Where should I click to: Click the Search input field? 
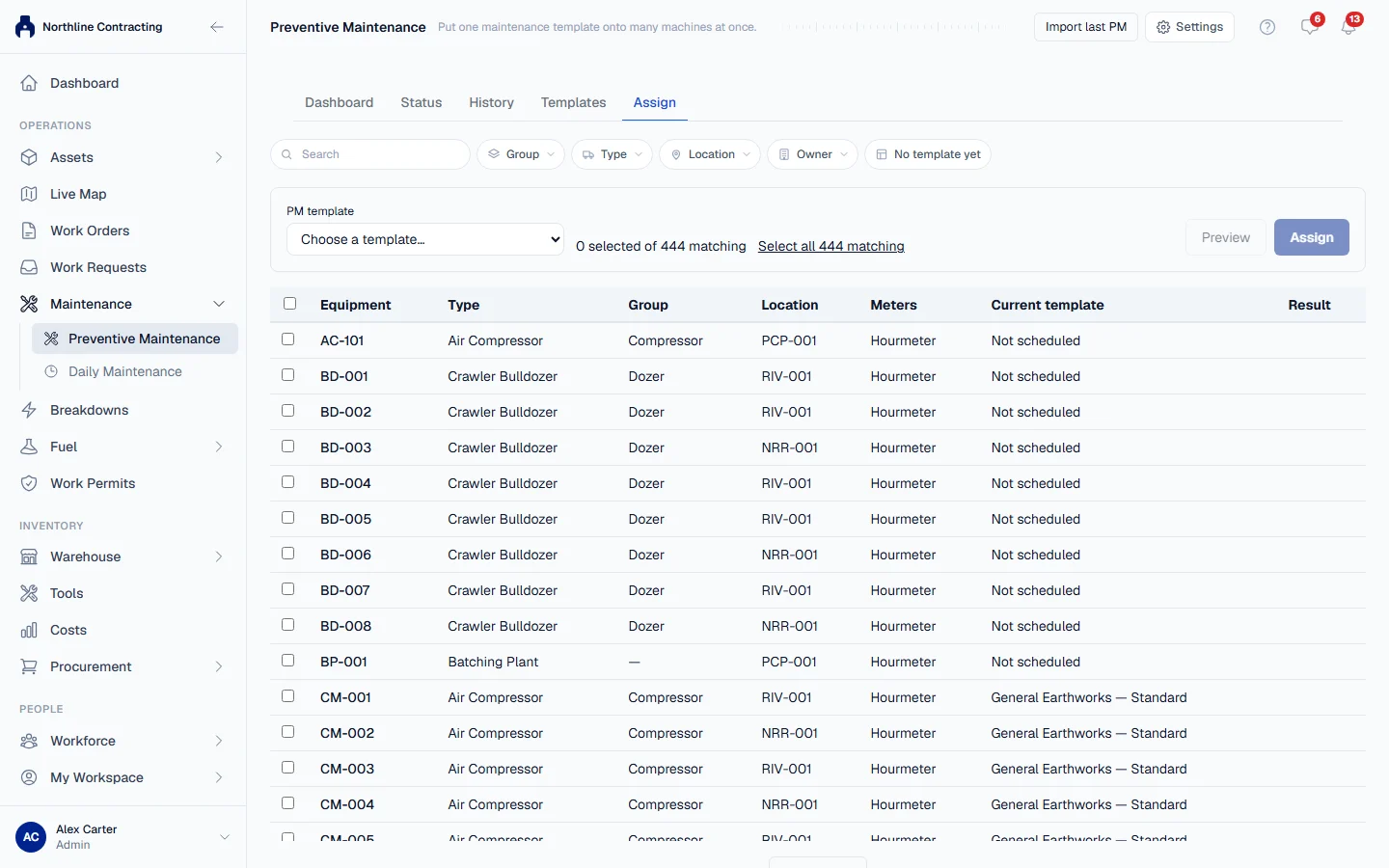click(x=370, y=154)
